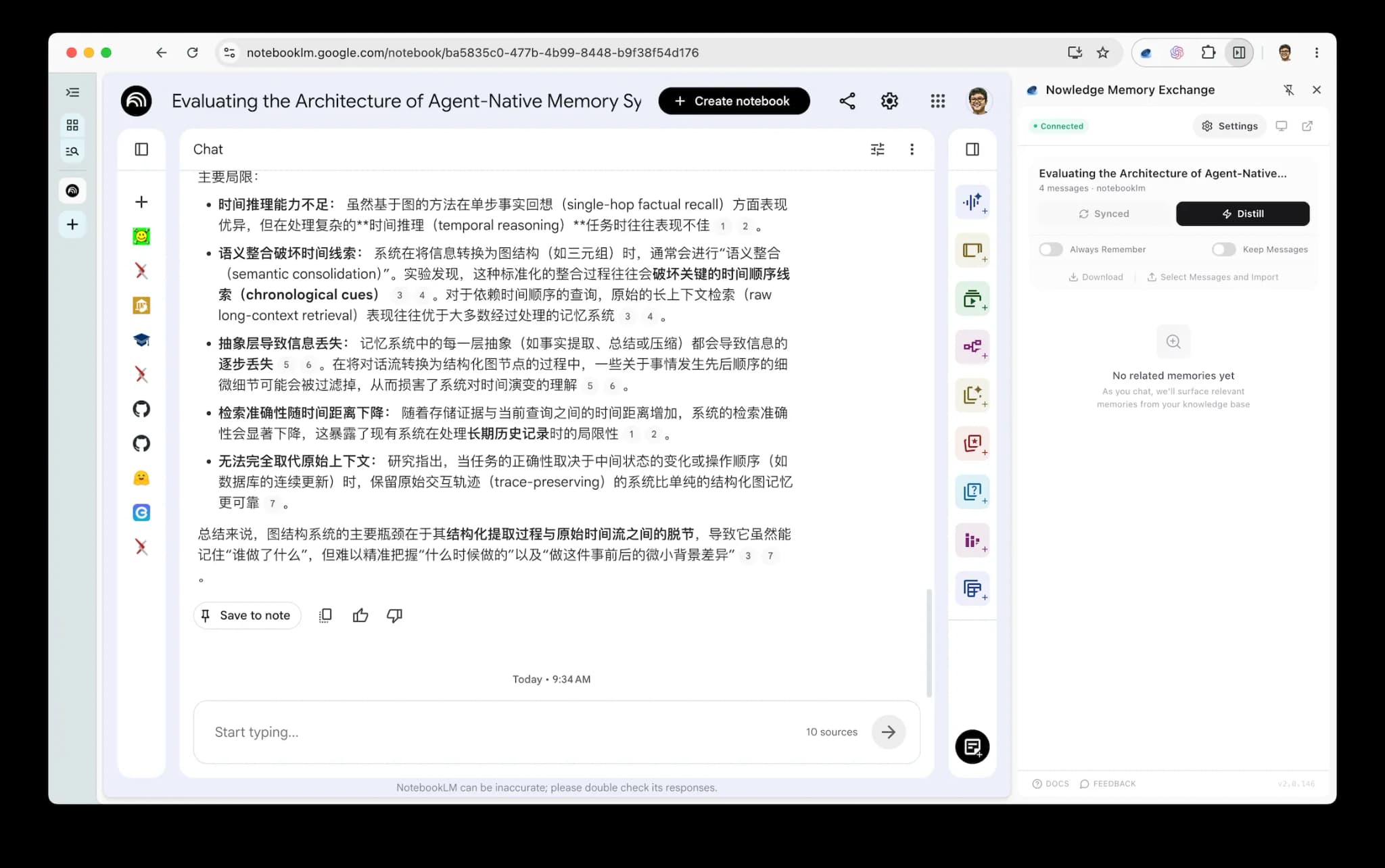The image size is (1385, 868).
Task: Add new item in left rail
Action: click(x=72, y=224)
